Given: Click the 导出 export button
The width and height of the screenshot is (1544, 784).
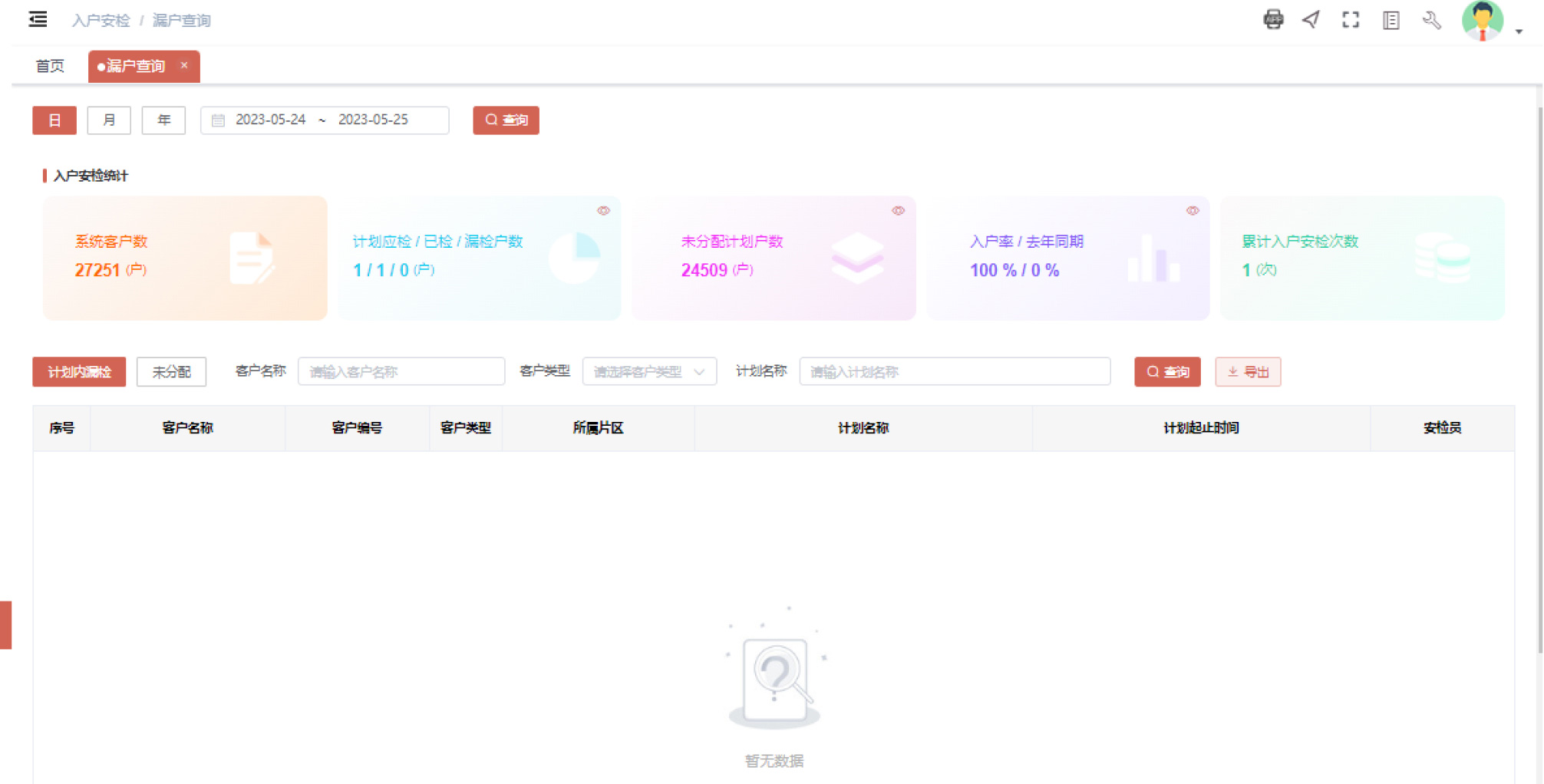Looking at the screenshot, I should [1248, 372].
